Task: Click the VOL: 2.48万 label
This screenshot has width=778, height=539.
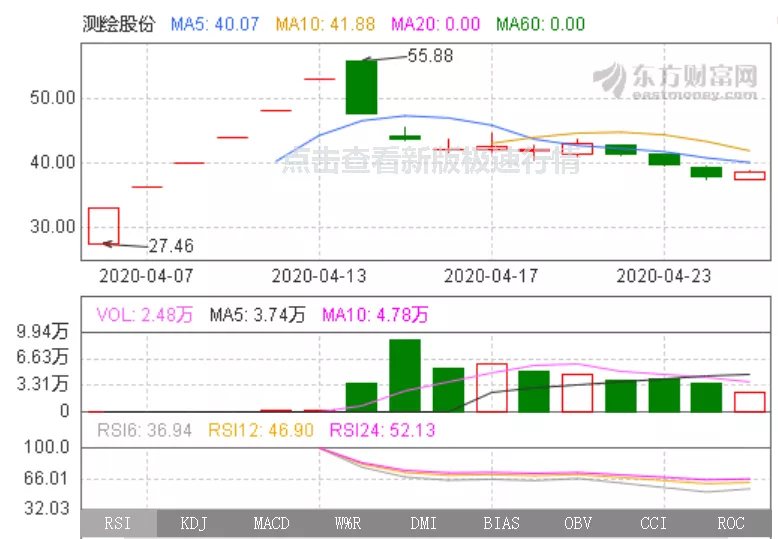Action: pos(144,315)
